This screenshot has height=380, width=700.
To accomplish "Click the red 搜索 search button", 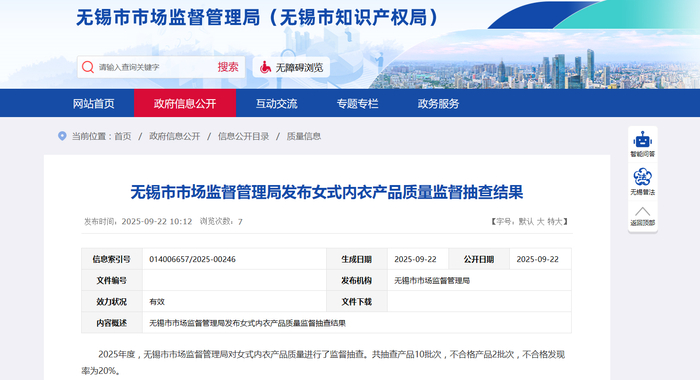I will (228, 67).
